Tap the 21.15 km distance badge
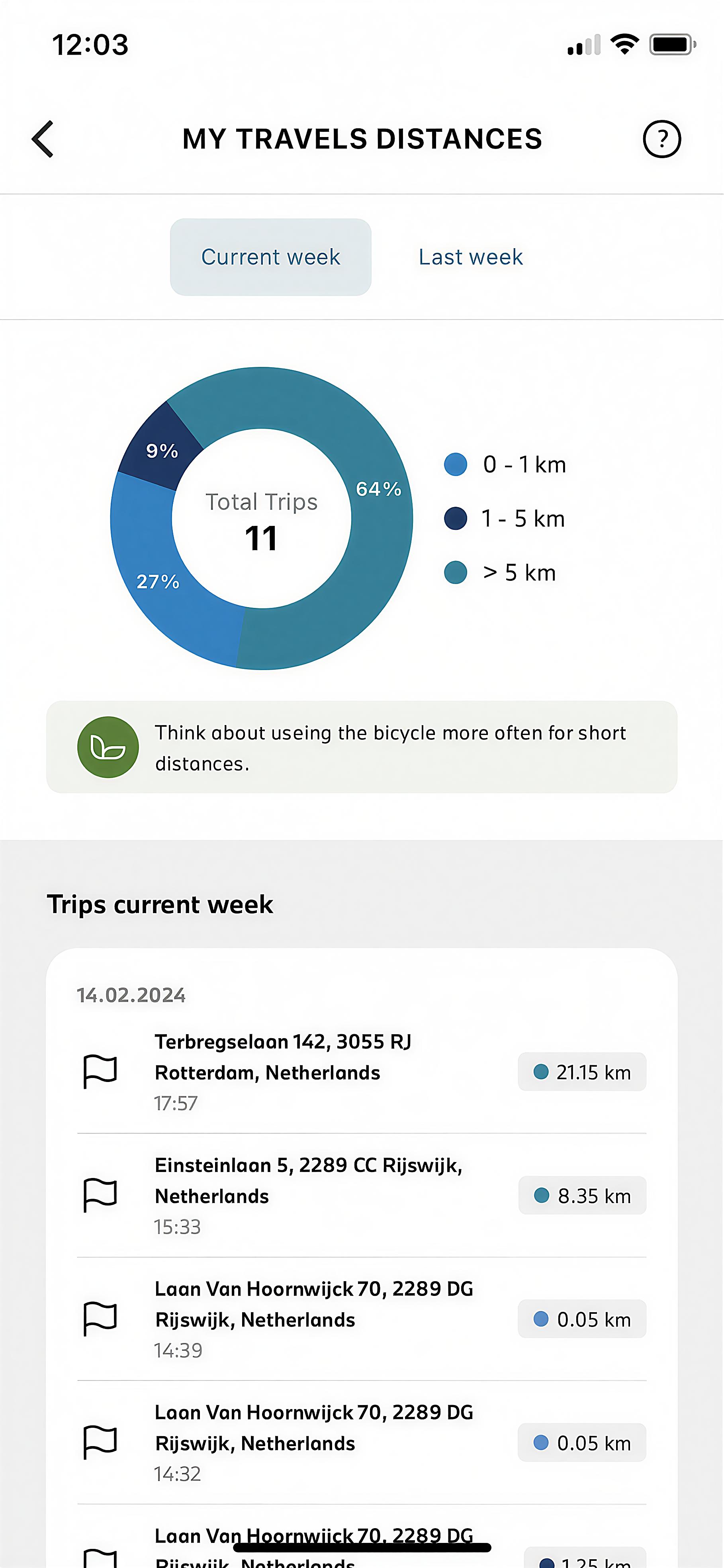Viewport: 724px width, 1568px height. 582,1072
